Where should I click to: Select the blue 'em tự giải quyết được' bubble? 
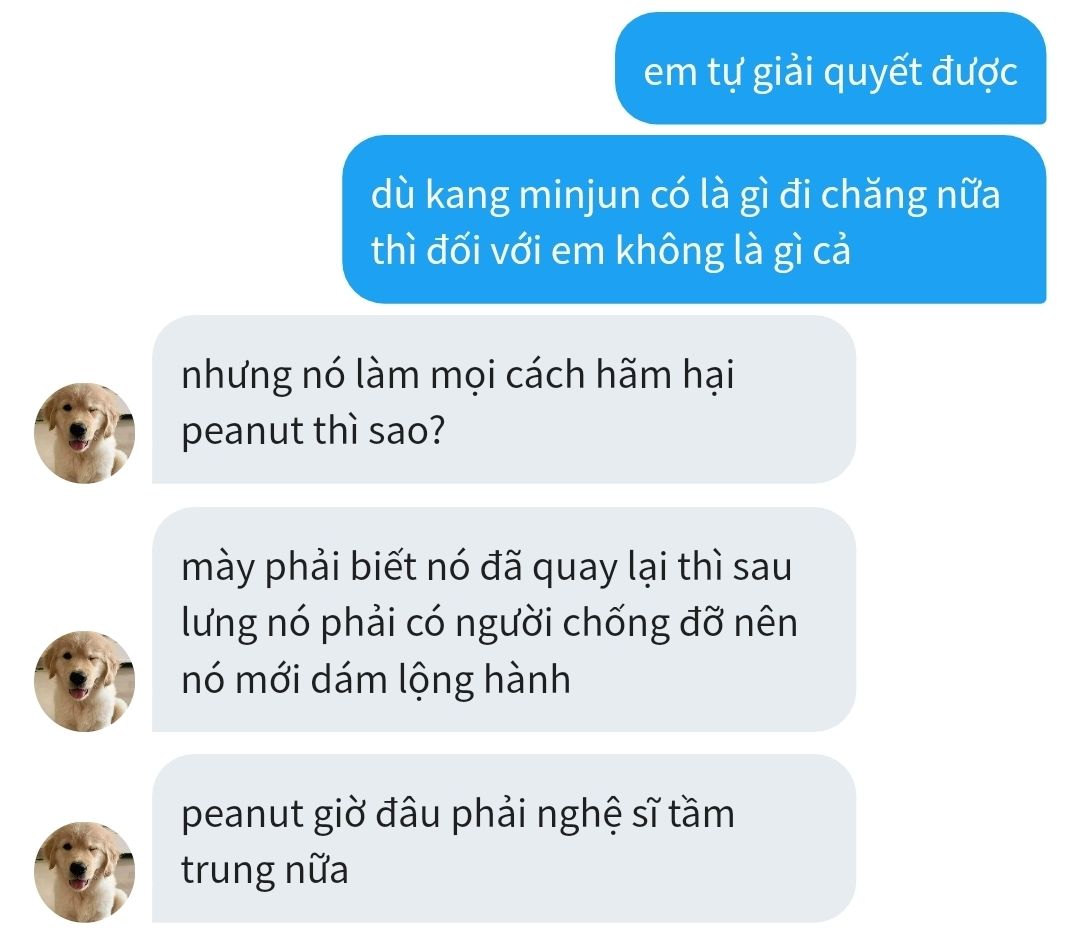coord(830,68)
